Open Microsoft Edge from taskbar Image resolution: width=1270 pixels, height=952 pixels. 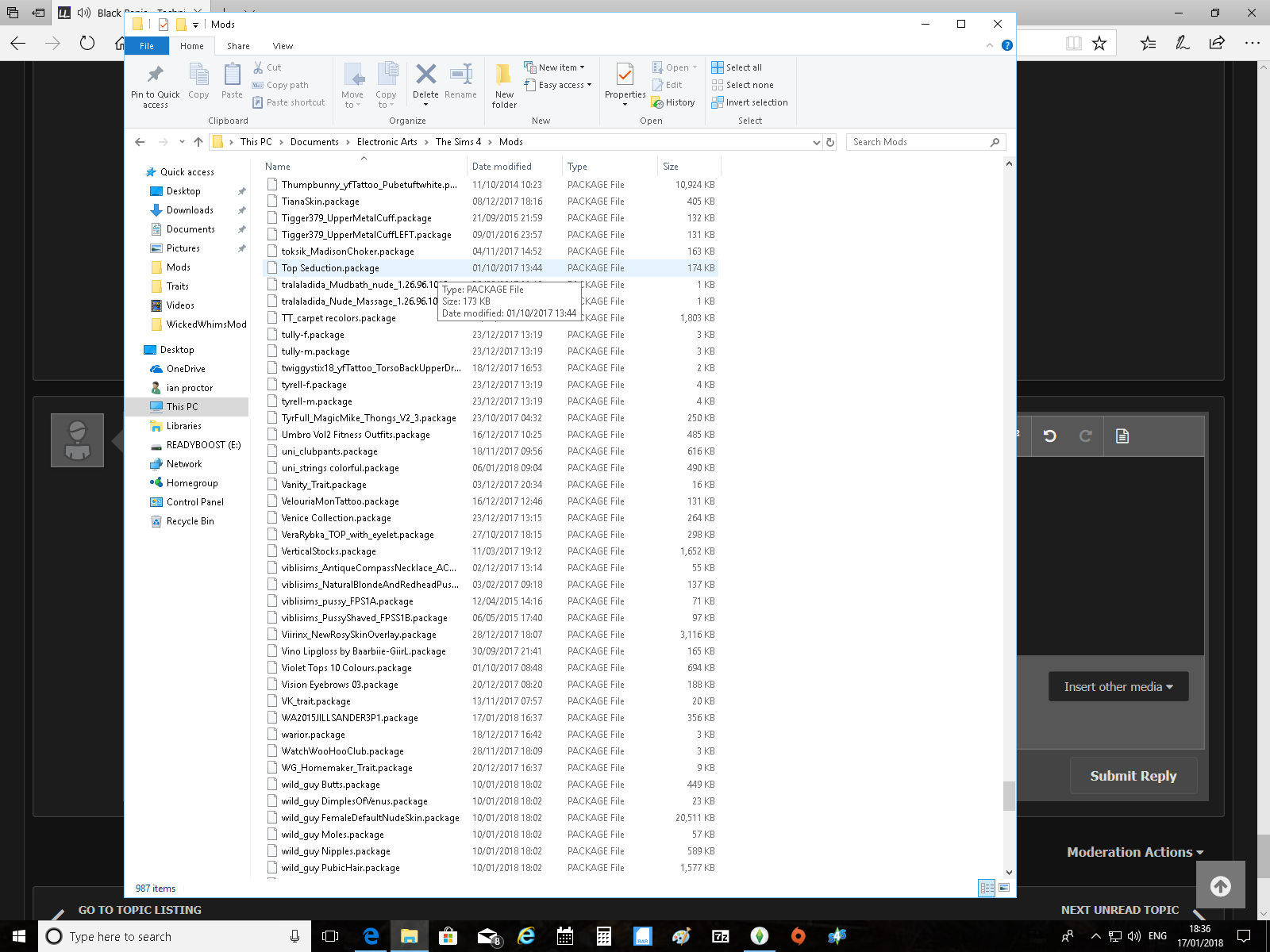[x=371, y=936]
